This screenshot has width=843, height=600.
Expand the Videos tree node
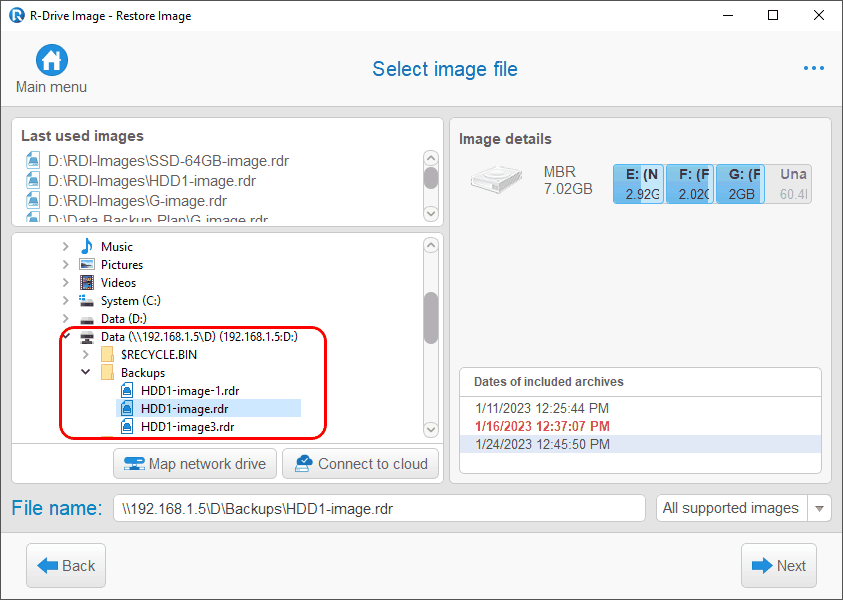(x=66, y=282)
